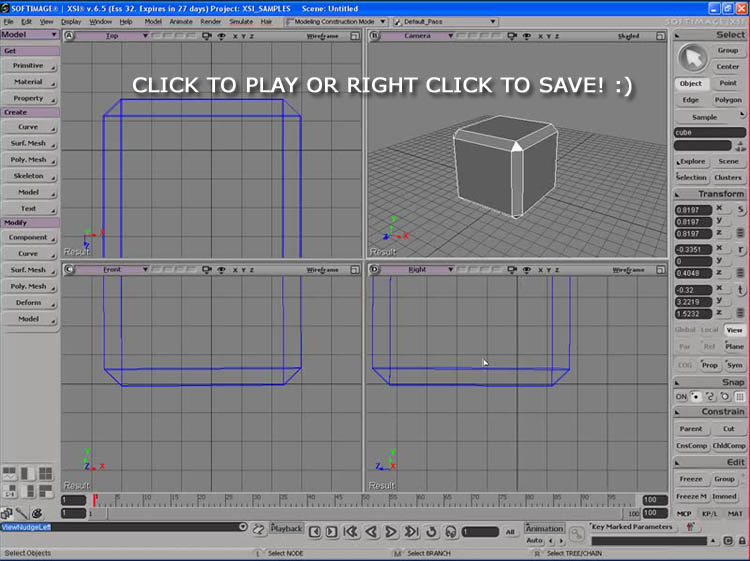750x561 pixels.
Task: Toggle Object selection filter
Action: coord(691,84)
